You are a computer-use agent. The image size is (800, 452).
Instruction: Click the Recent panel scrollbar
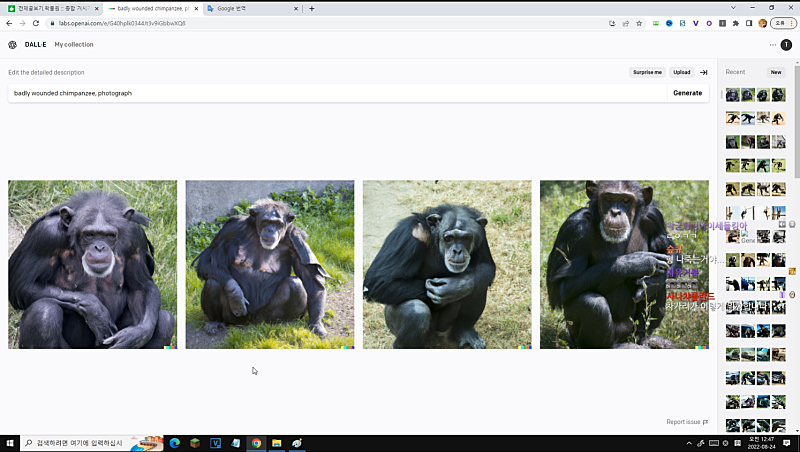coord(796,120)
